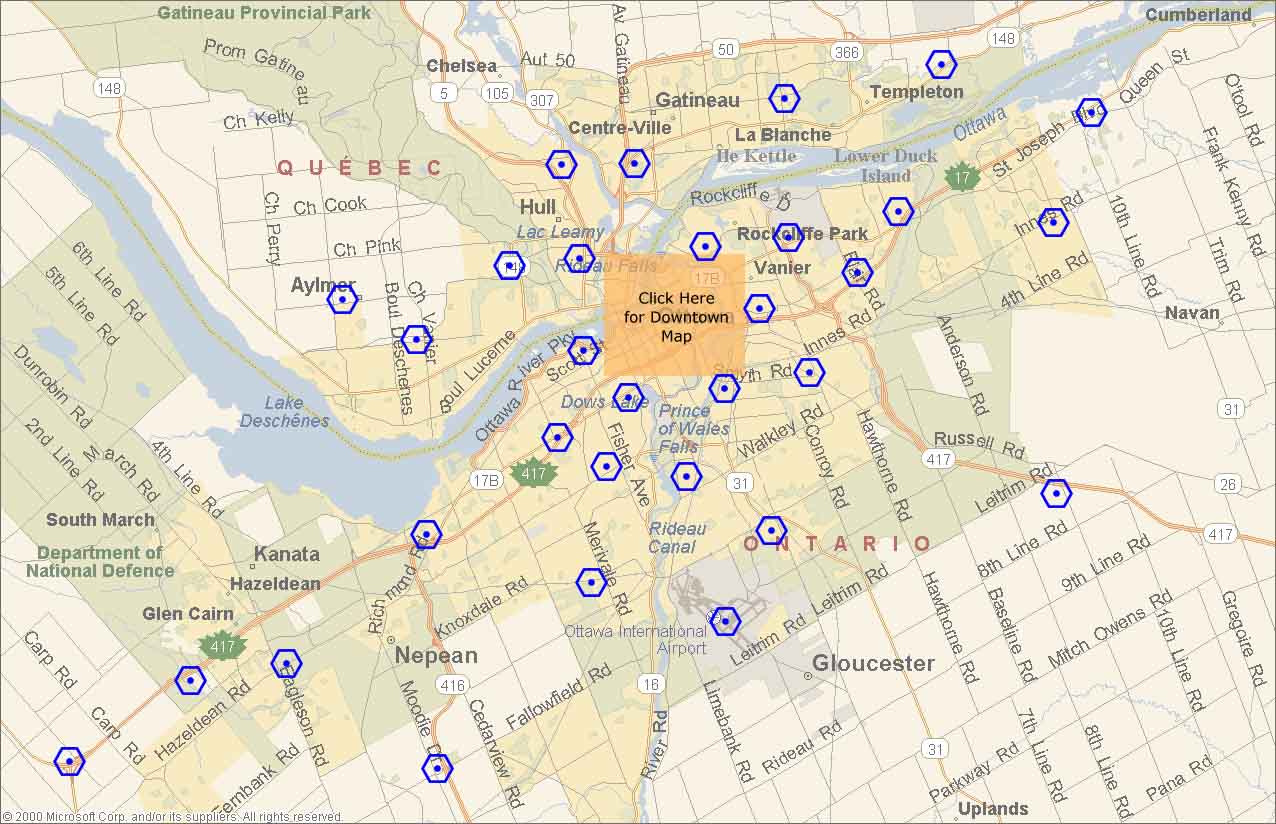Click the Knoxdale Rd label
Image resolution: width=1276 pixels, height=824 pixels.
click(481, 608)
